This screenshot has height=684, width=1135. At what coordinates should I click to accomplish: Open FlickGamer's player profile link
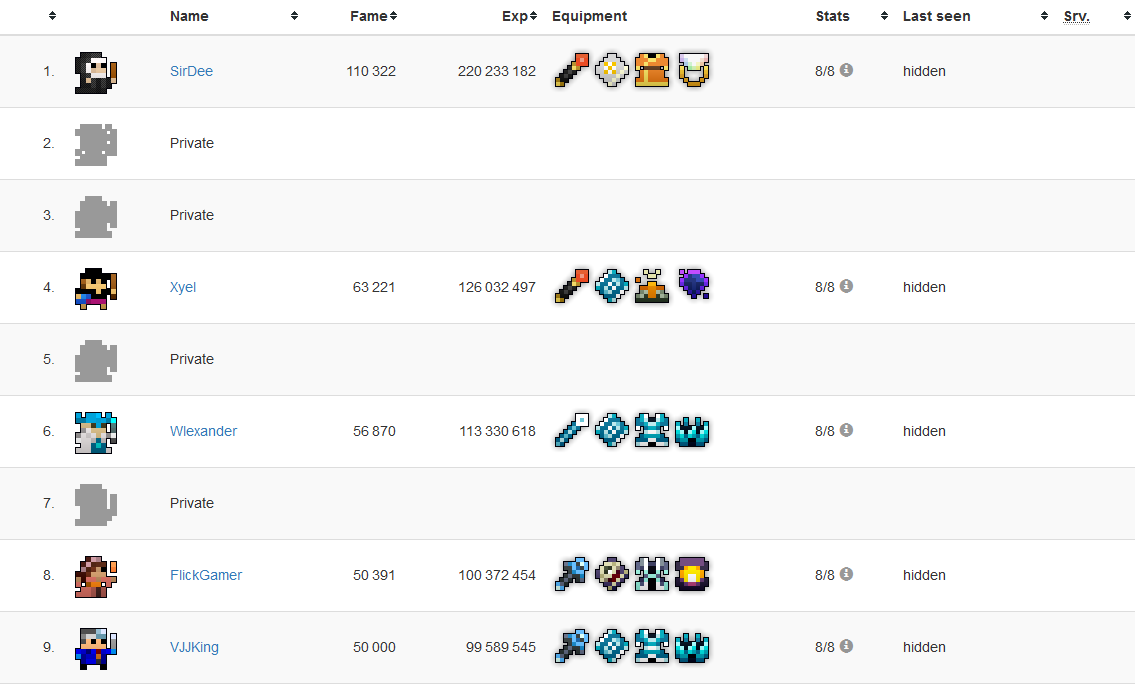[x=206, y=575]
